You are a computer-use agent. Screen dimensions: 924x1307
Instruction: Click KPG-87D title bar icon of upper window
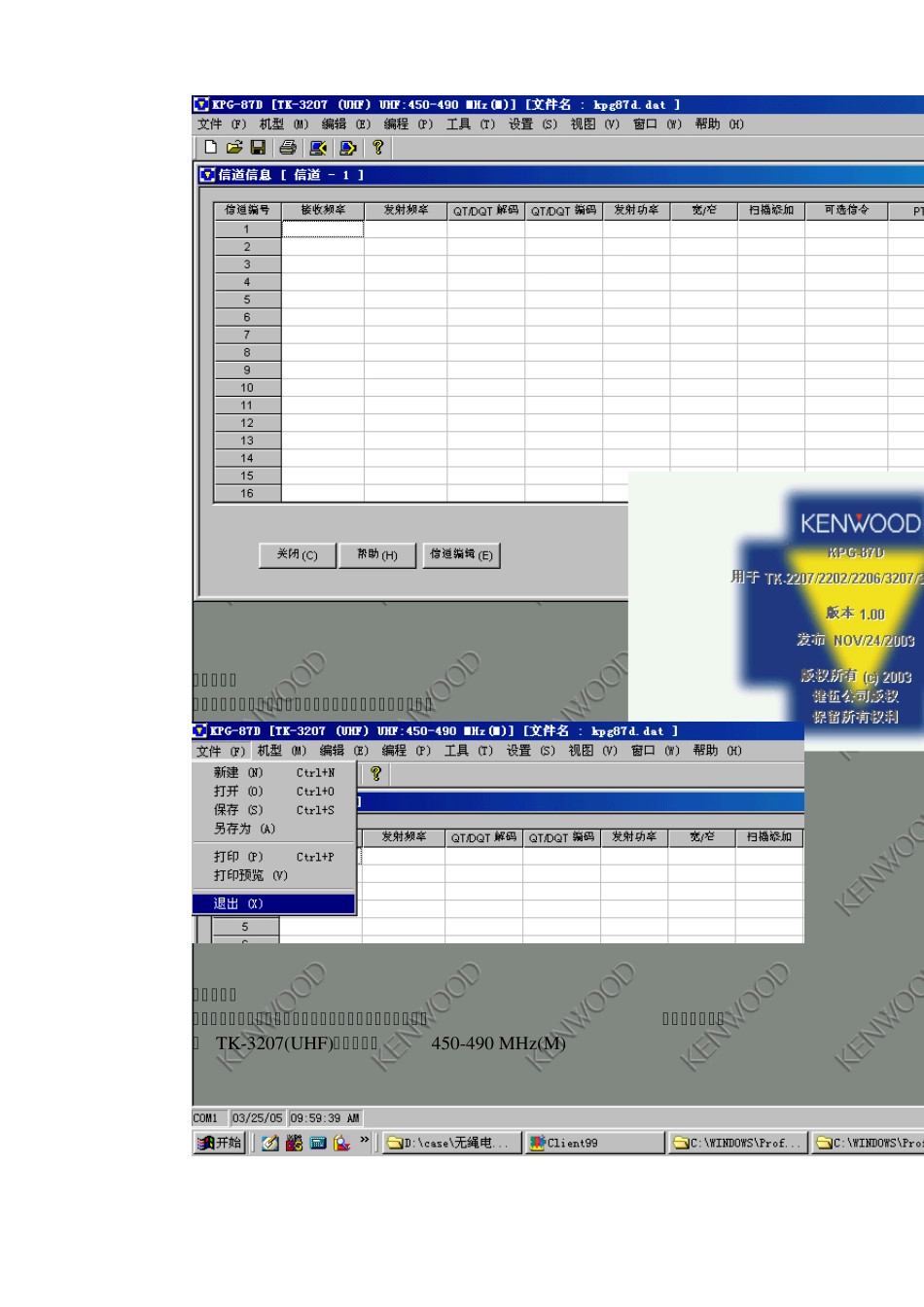pyautogui.click(x=201, y=104)
